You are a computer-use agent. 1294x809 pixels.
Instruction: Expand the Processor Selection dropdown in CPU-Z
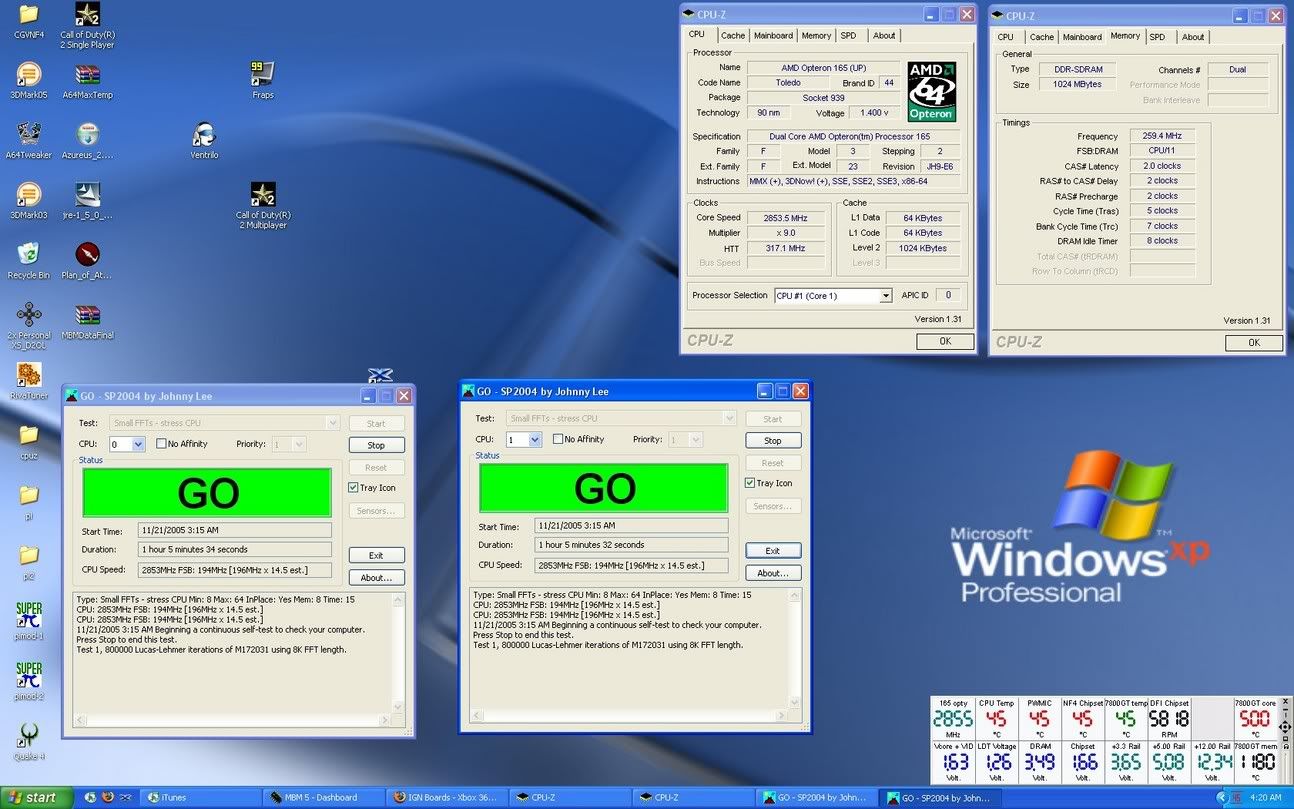coord(885,296)
